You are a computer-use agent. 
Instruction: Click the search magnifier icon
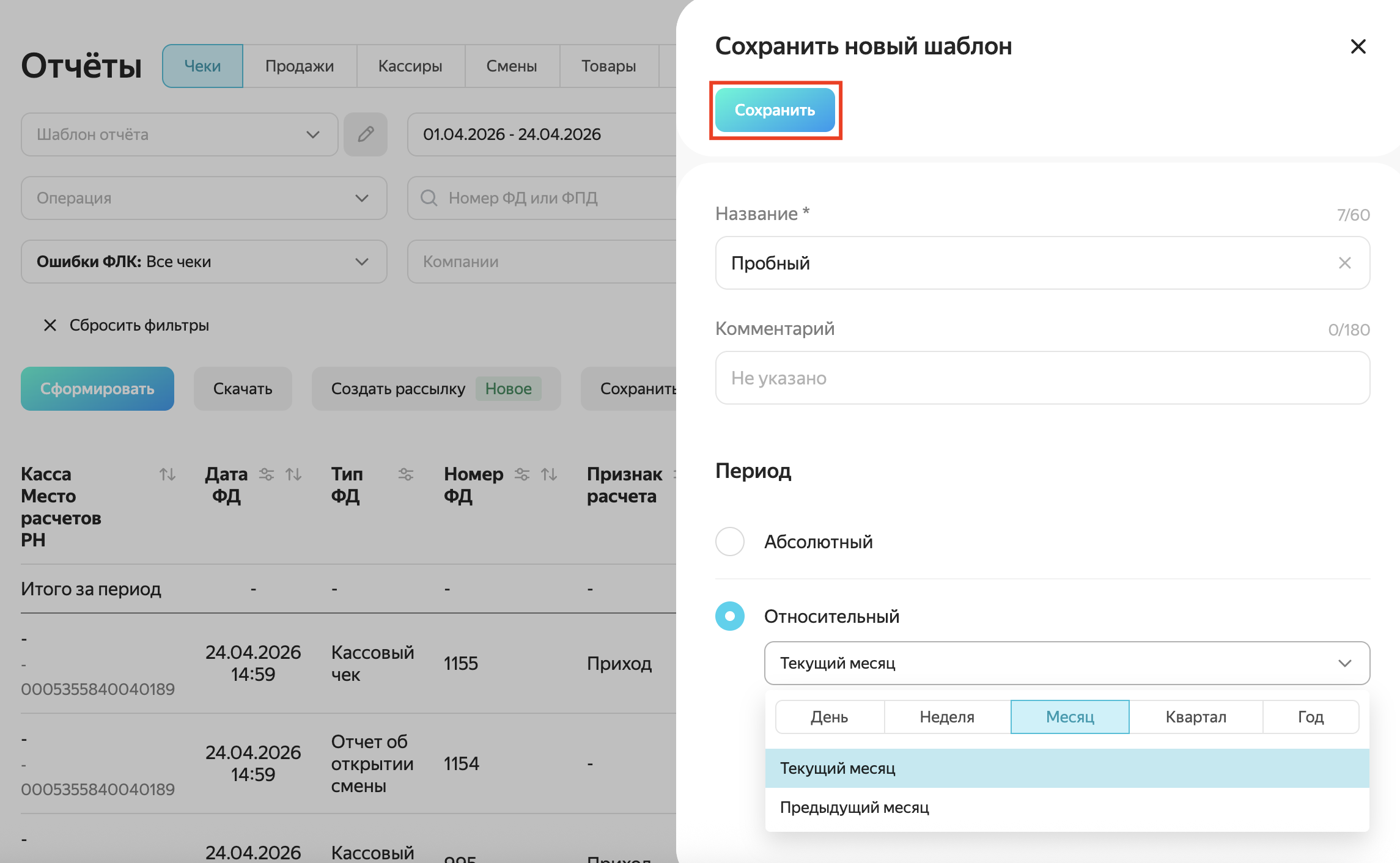point(429,198)
